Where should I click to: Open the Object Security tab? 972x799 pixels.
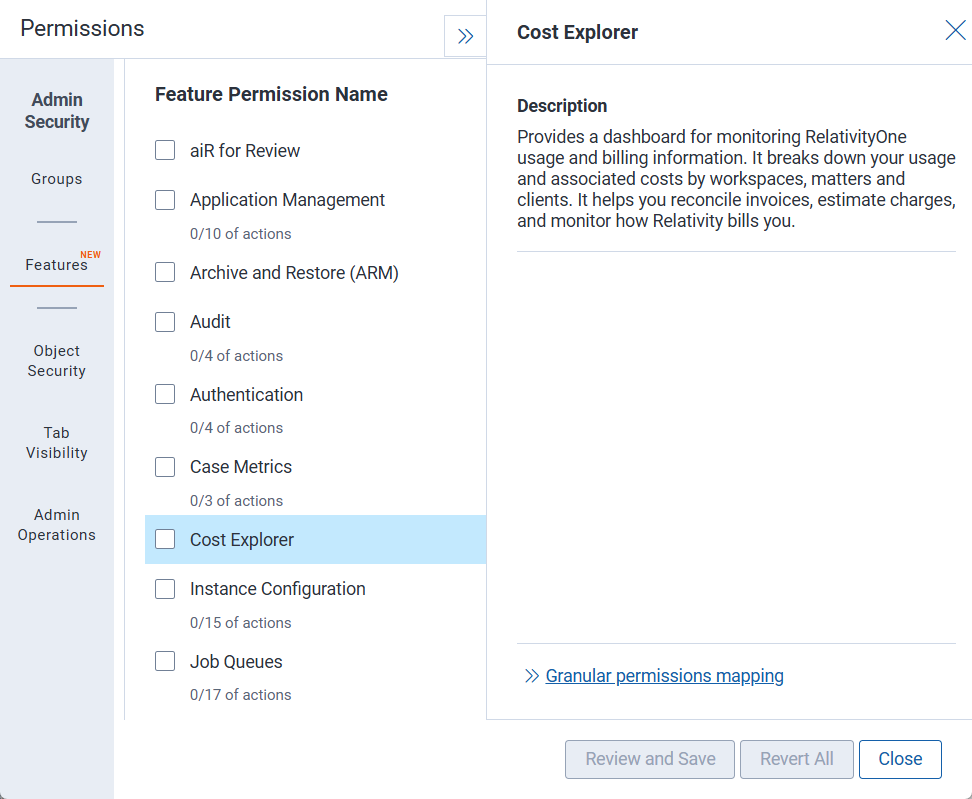(56, 361)
